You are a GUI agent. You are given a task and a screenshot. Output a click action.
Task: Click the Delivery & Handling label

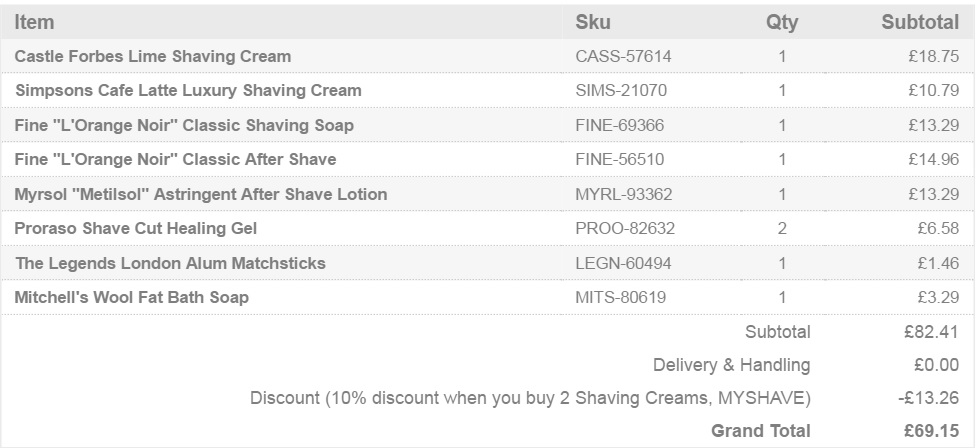[732, 365]
